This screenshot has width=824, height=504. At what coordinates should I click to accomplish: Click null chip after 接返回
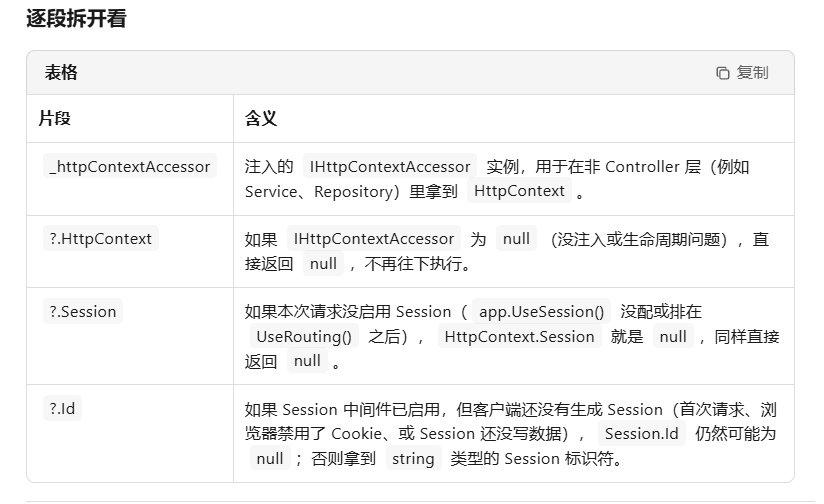pos(323,263)
